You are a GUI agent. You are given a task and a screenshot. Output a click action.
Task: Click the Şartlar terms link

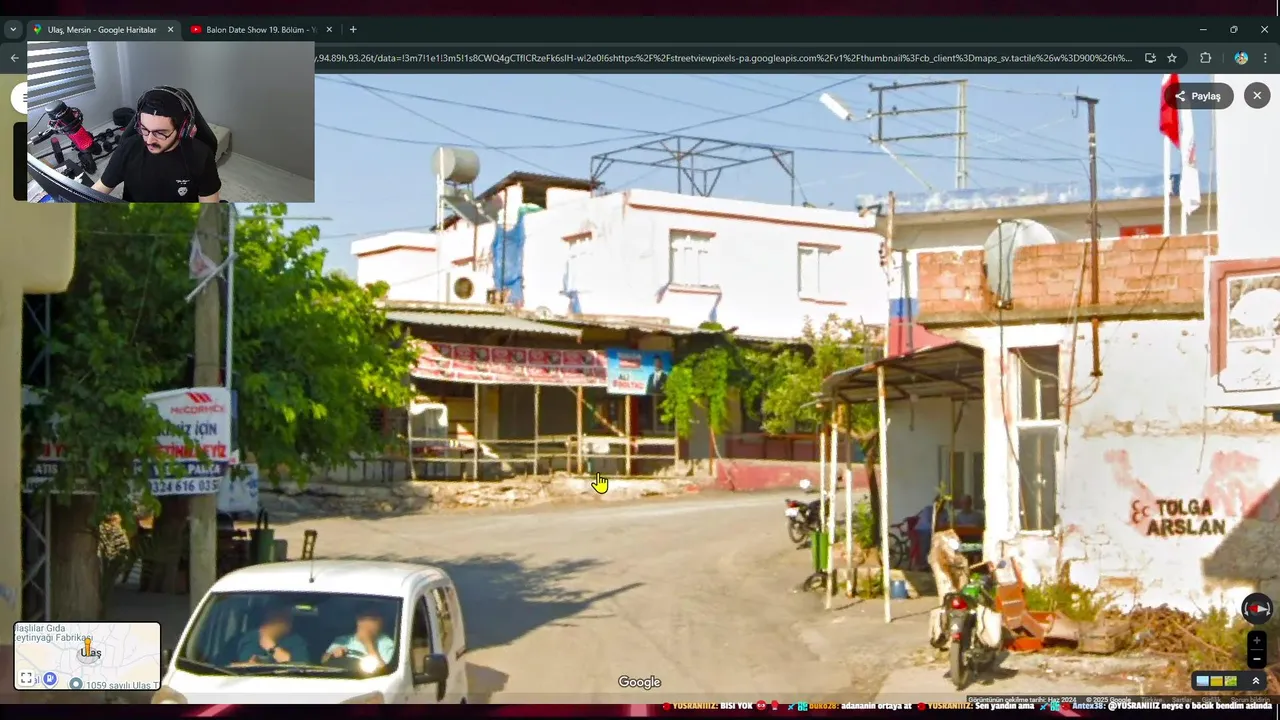[1182, 700]
